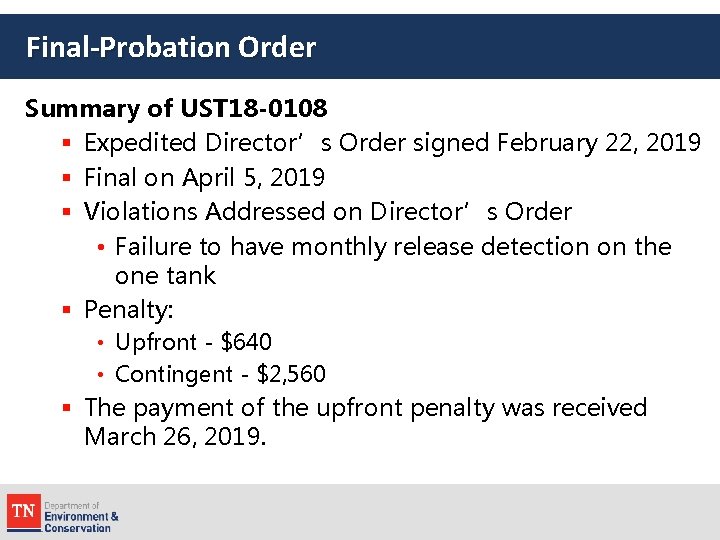Click the Final-Probation Order slide title
Viewport: 720px width, 540px height.
point(171,47)
